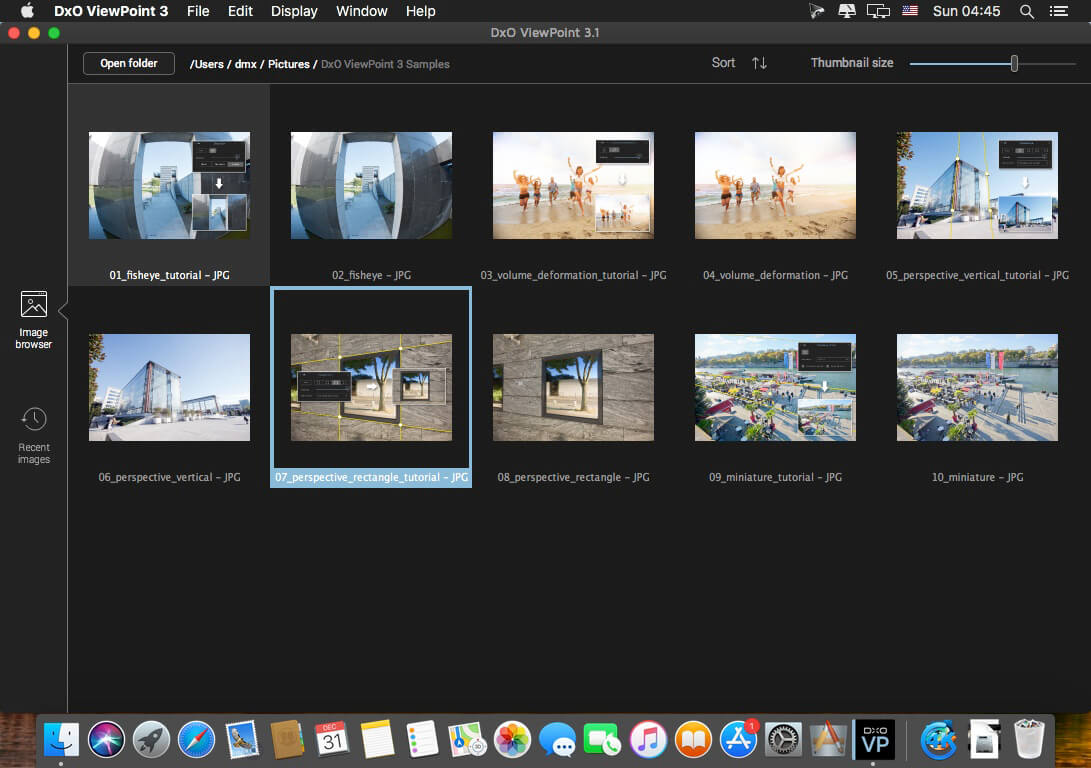The image size is (1091, 768).
Task: Toggle the Sort order arrows icon
Action: pyautogui.click(x=759, y=63)
